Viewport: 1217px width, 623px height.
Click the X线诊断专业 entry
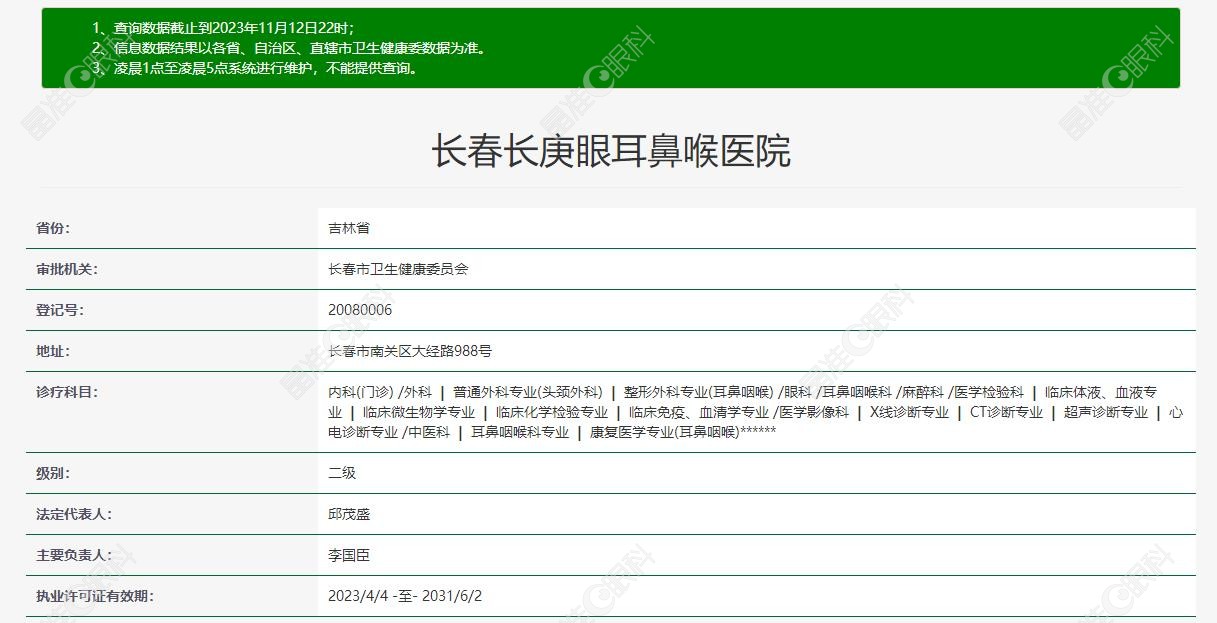pos(909,412)
